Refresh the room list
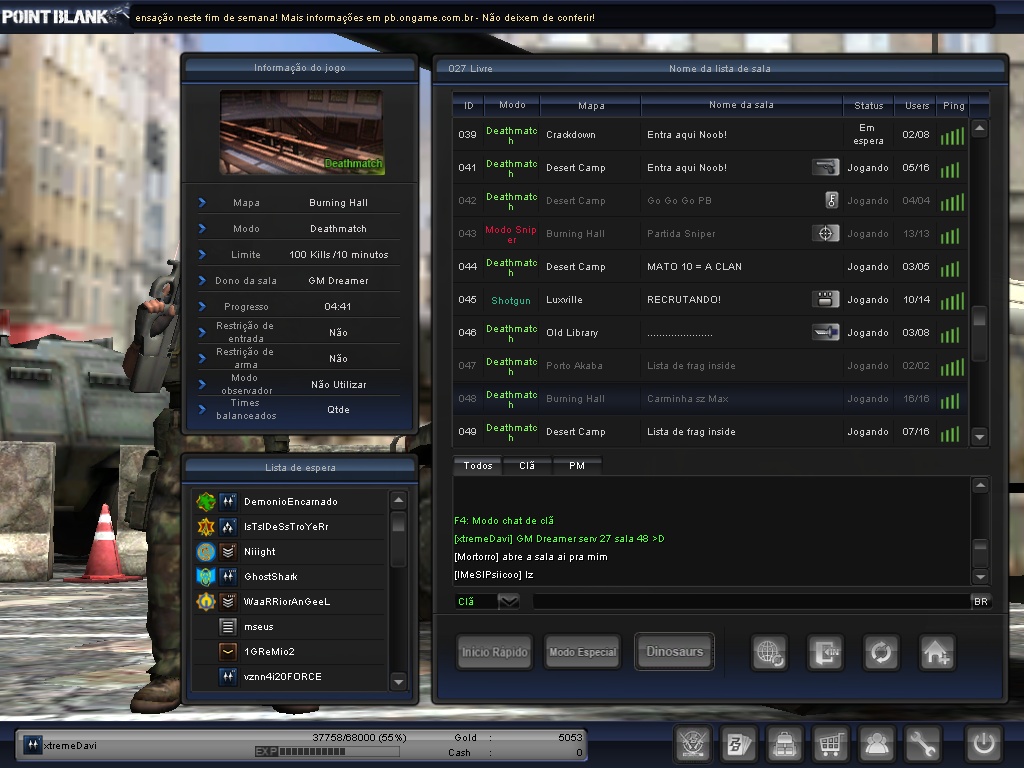Viewport: 1024px width, 768px height. click(x=881, y=652)
